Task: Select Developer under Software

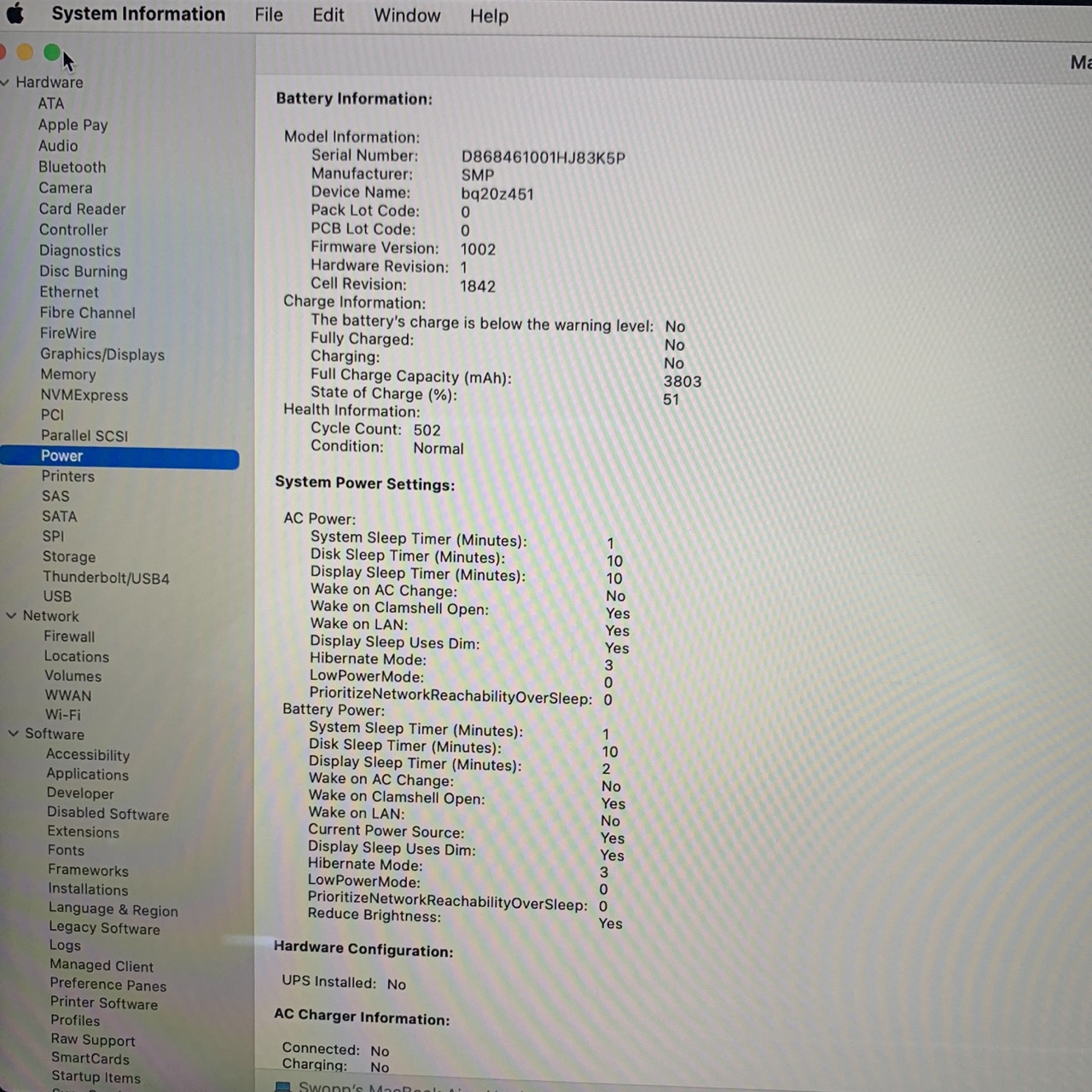Action: [x=80, y=793]
